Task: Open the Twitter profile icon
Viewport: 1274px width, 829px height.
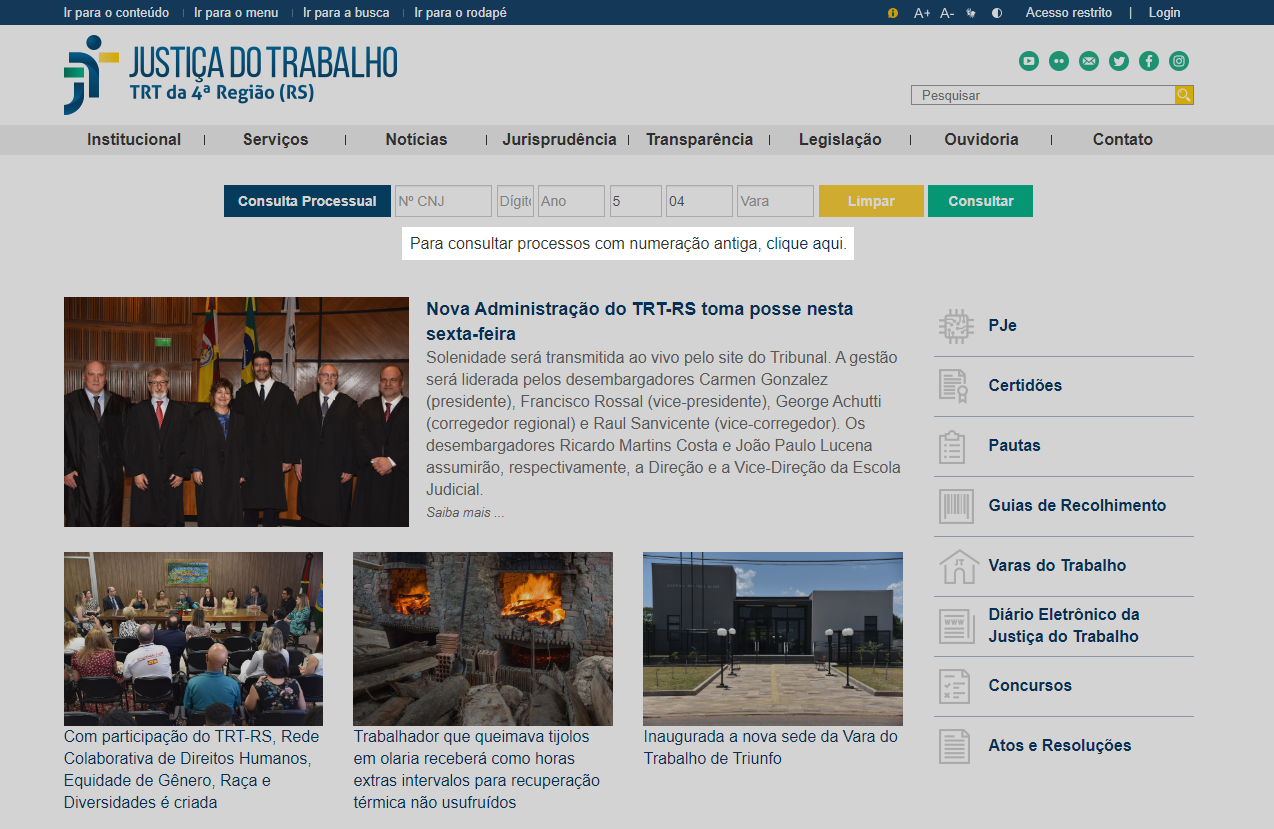Action: (x=1119, y=61)
